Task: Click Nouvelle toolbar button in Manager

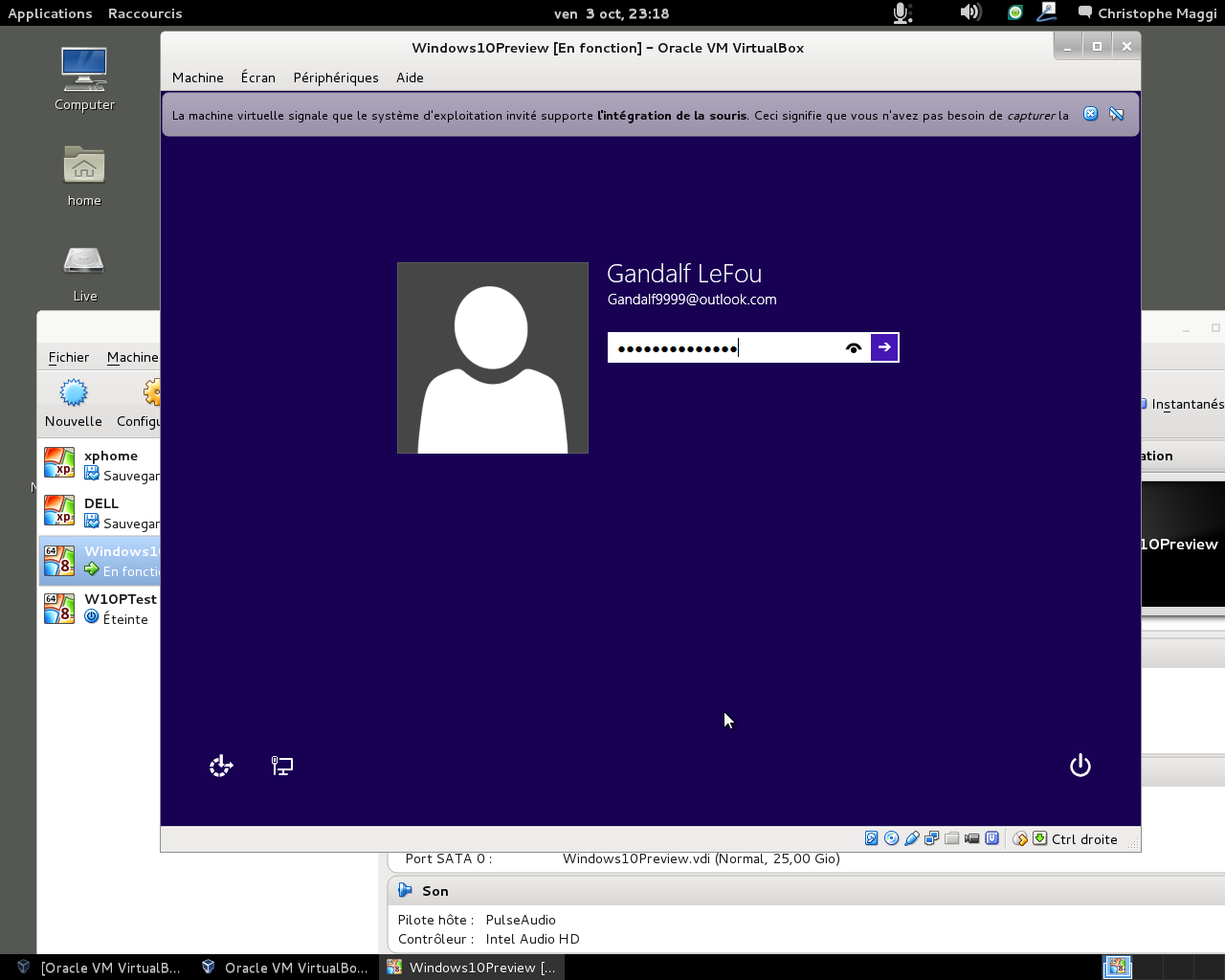Action: [x=74, y=403]
